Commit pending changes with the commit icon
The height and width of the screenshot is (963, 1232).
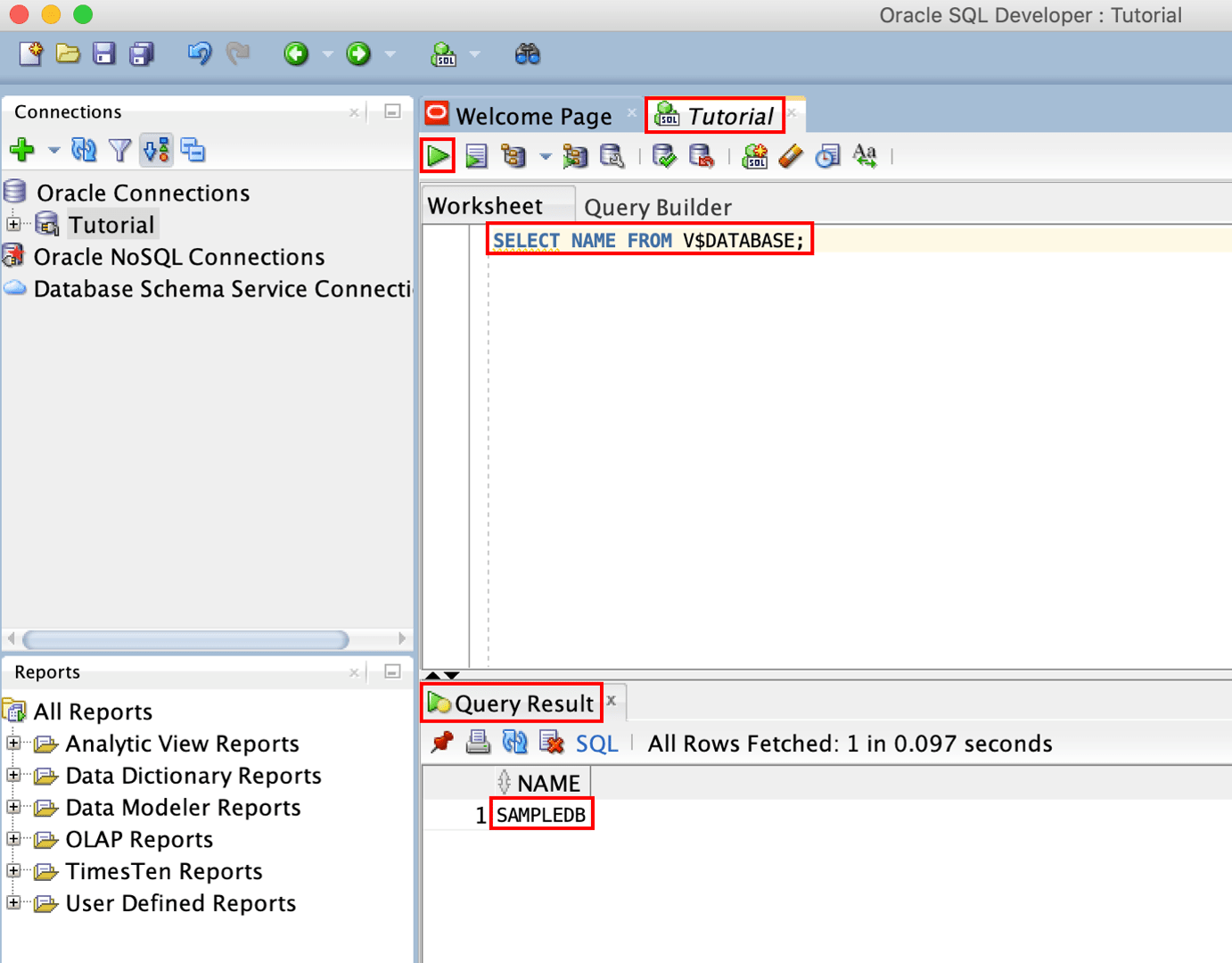pos(663,155)
